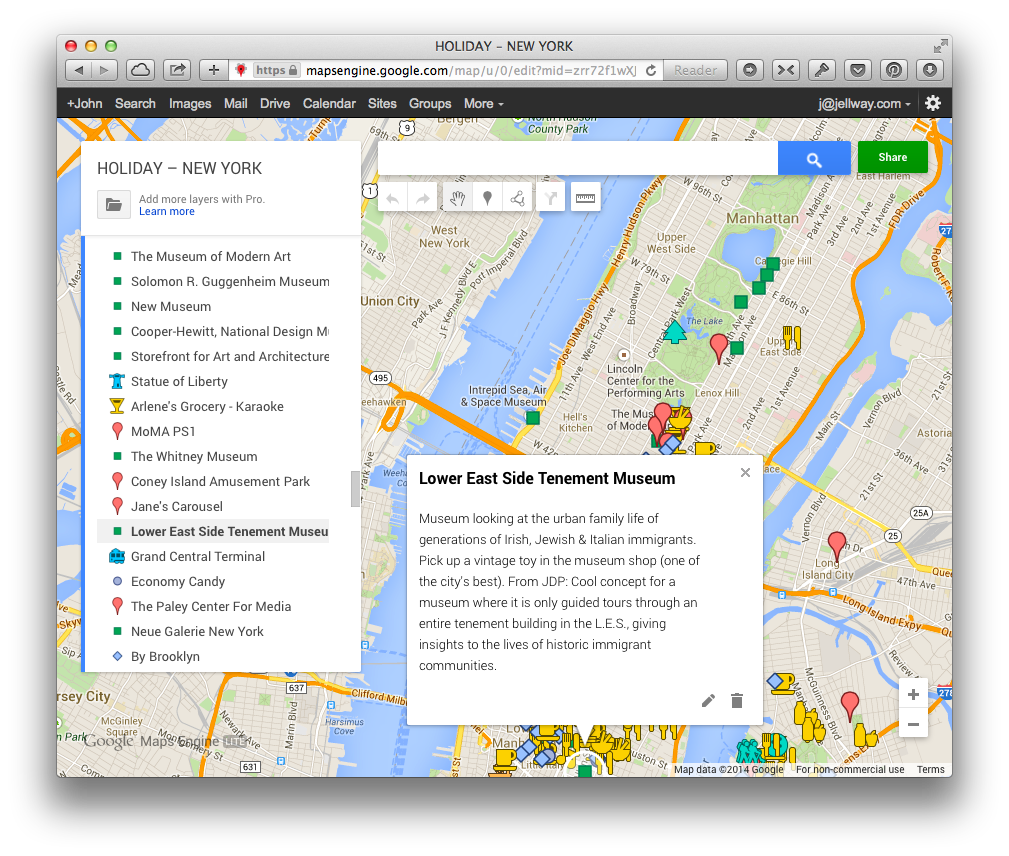This screenshot has height=856, width=1009.
Task: Select Solomon R. Guggenheim Museum entry
Action: [230, 281]
